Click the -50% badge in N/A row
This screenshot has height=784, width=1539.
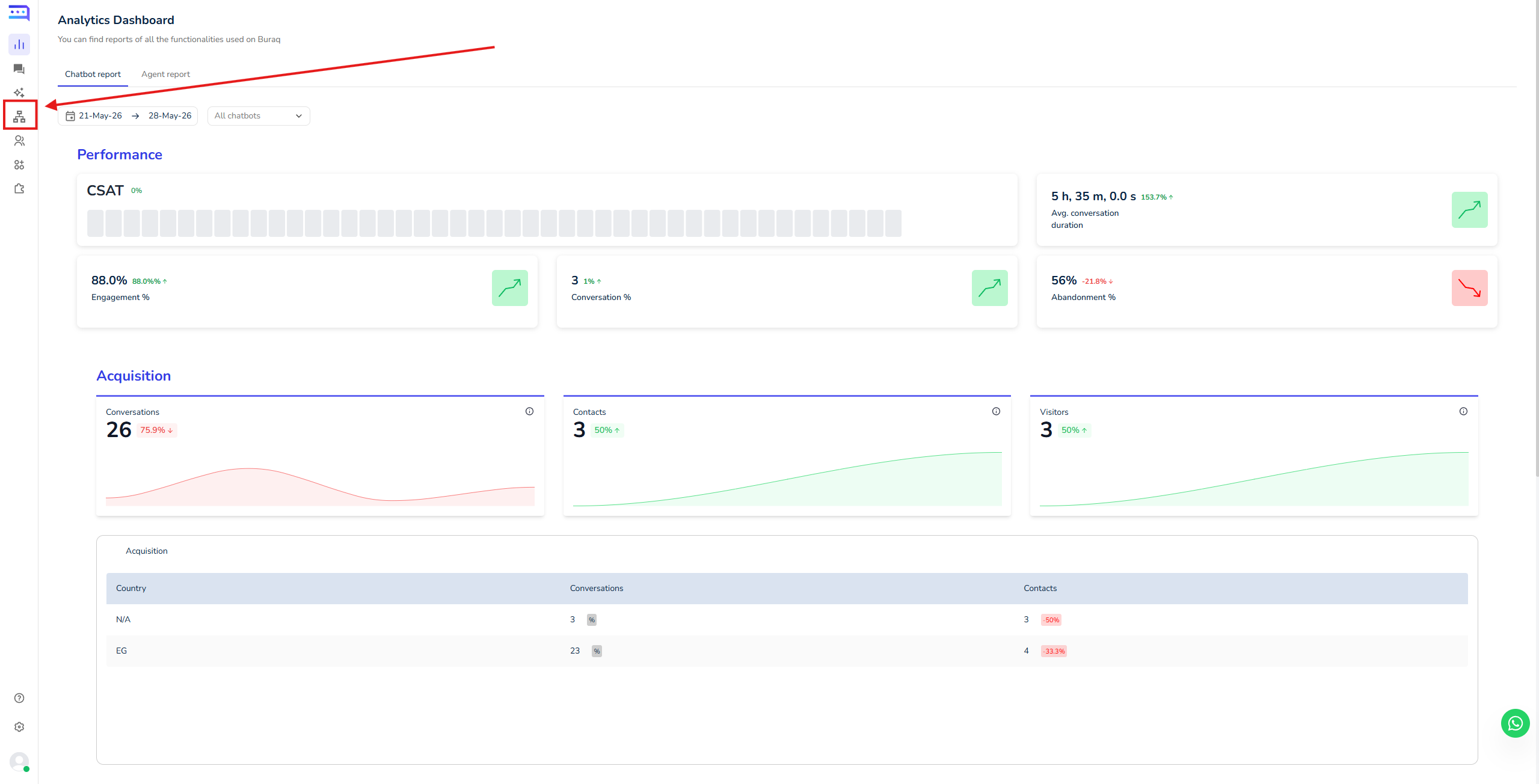pyautogui.click(x=1051, y=620)
